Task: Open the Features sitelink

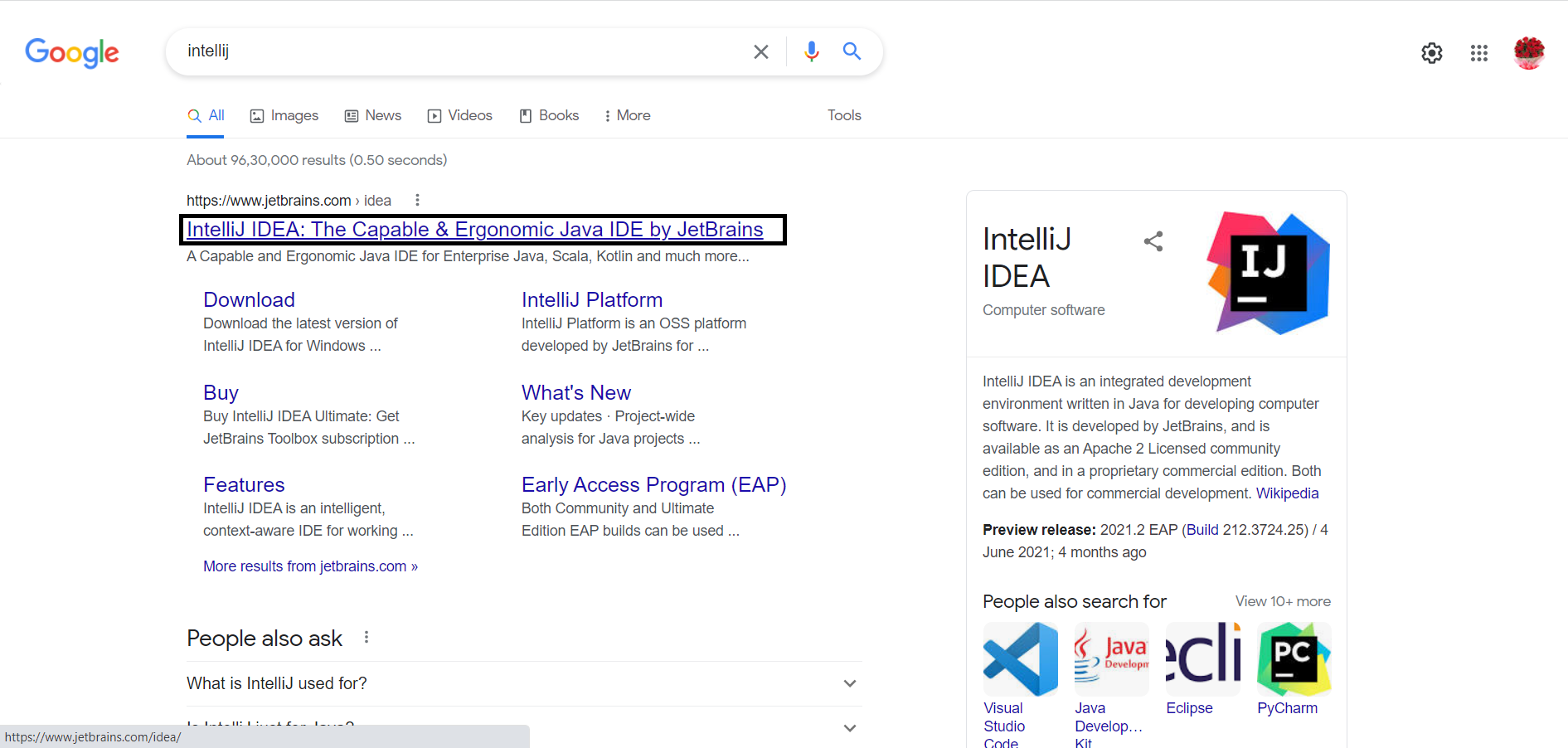Action: click(244, 484)
